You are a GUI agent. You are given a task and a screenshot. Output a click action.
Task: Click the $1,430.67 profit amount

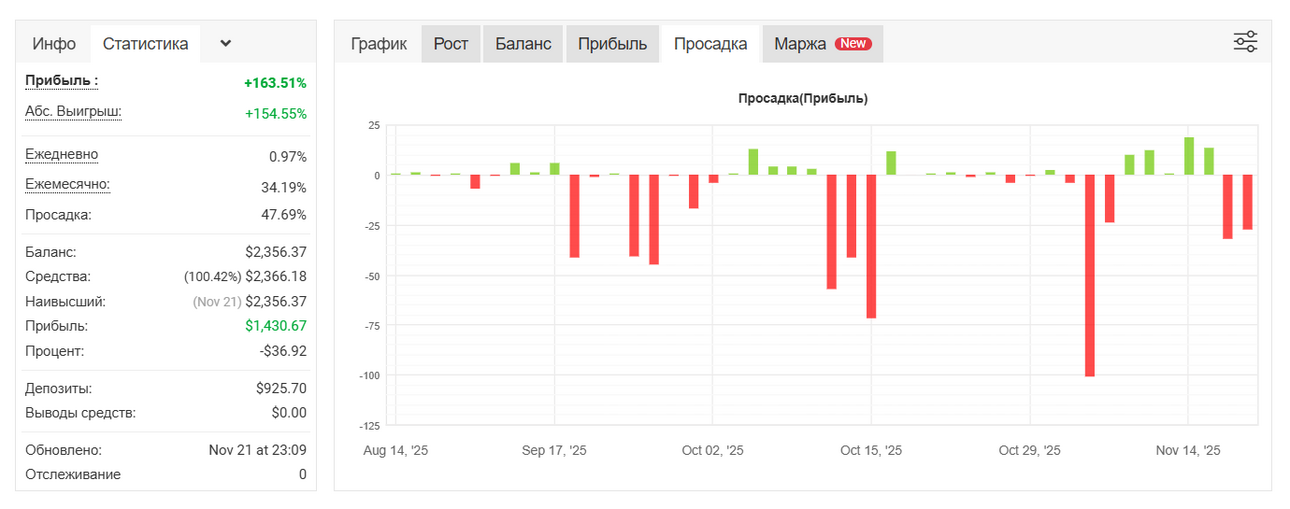pyautogui.click(x=276, y=326)
